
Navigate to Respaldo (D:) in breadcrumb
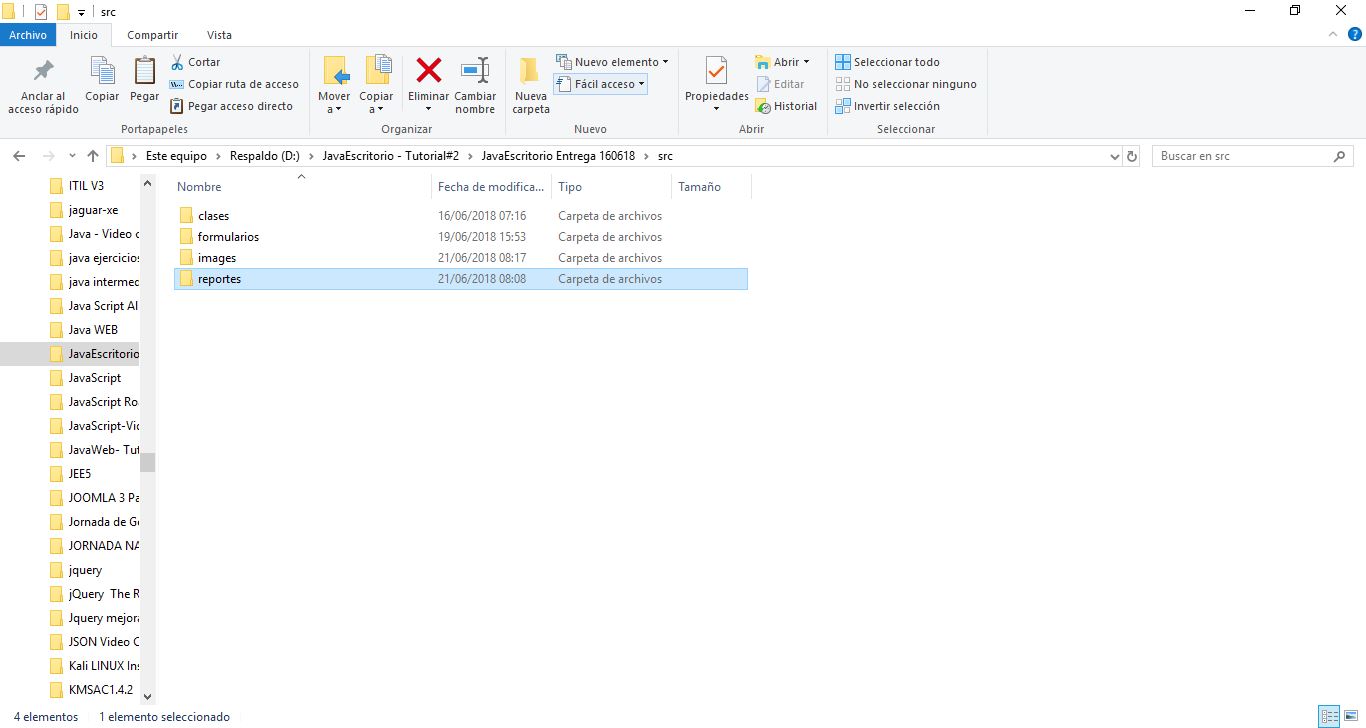click(265, 156)
